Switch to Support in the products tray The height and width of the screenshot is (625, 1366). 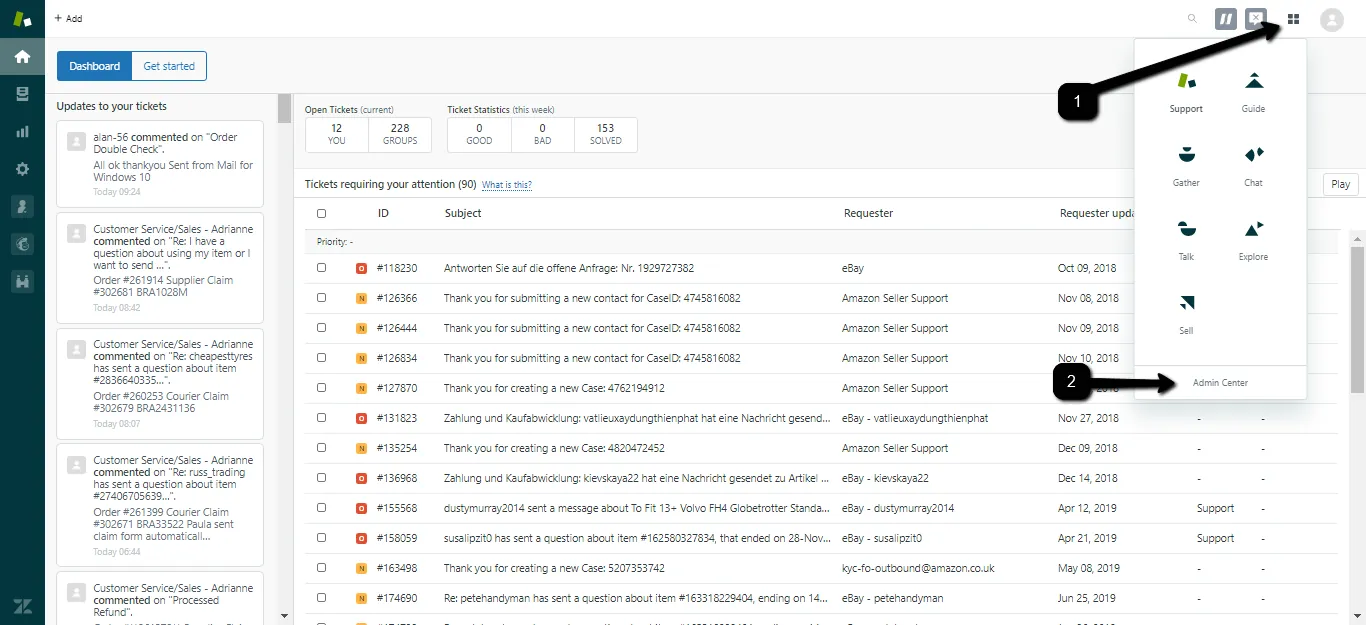[1186, 92]
